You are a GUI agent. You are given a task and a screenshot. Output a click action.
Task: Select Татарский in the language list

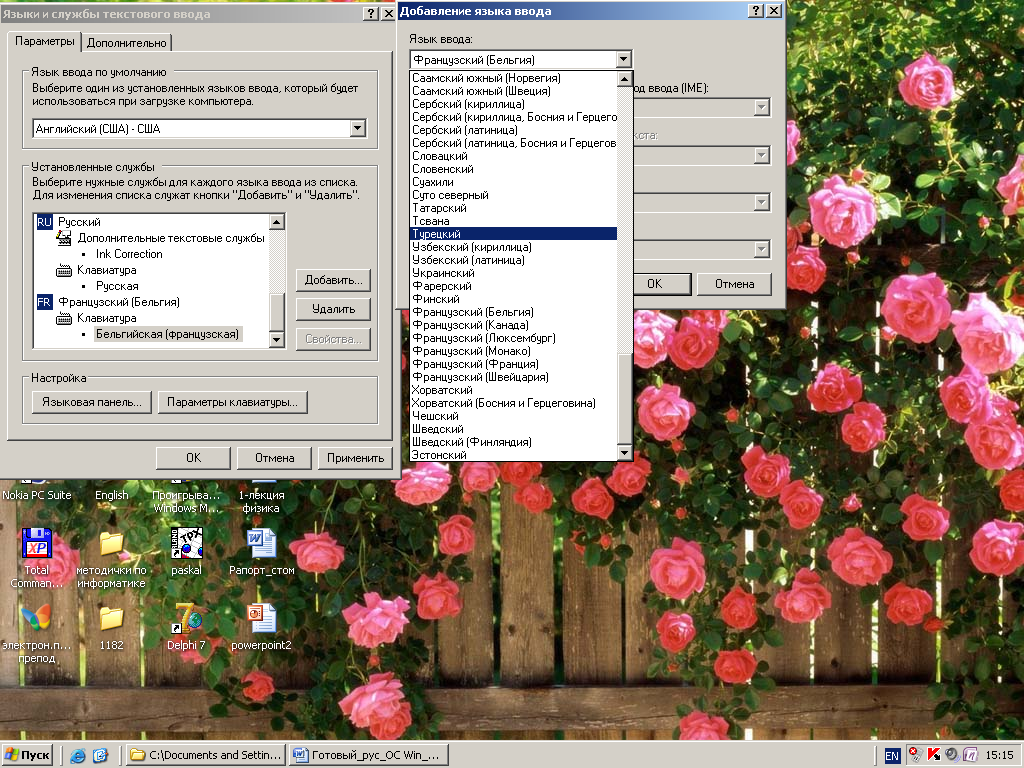point(513,208)
